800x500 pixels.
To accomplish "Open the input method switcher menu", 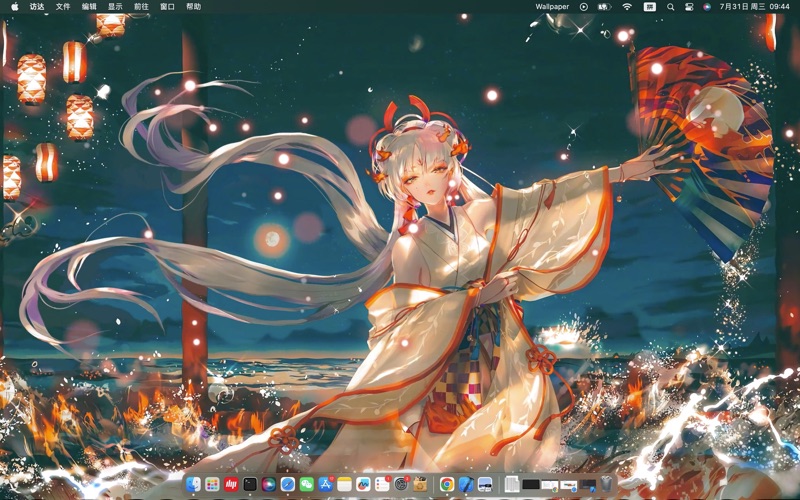I will tap(649, 7).
